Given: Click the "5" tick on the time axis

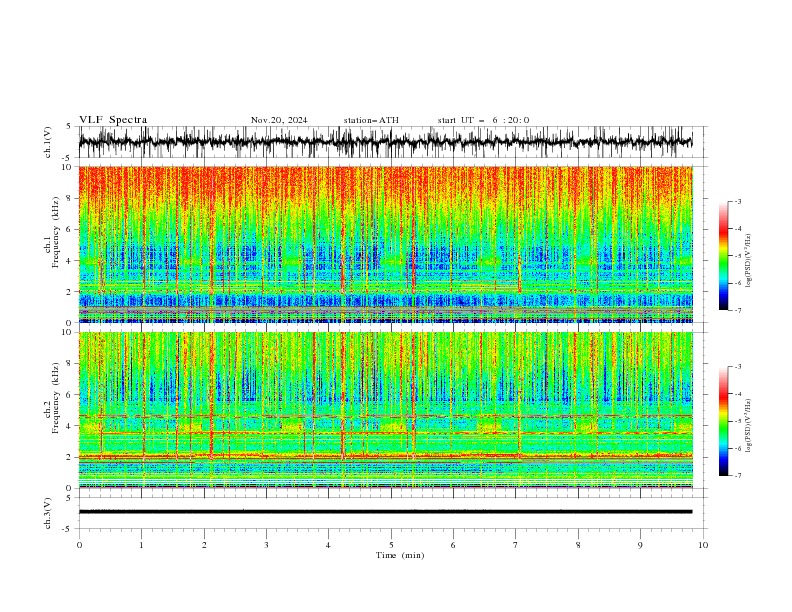Looking at the screenshot, I should [x=391, y=545].
